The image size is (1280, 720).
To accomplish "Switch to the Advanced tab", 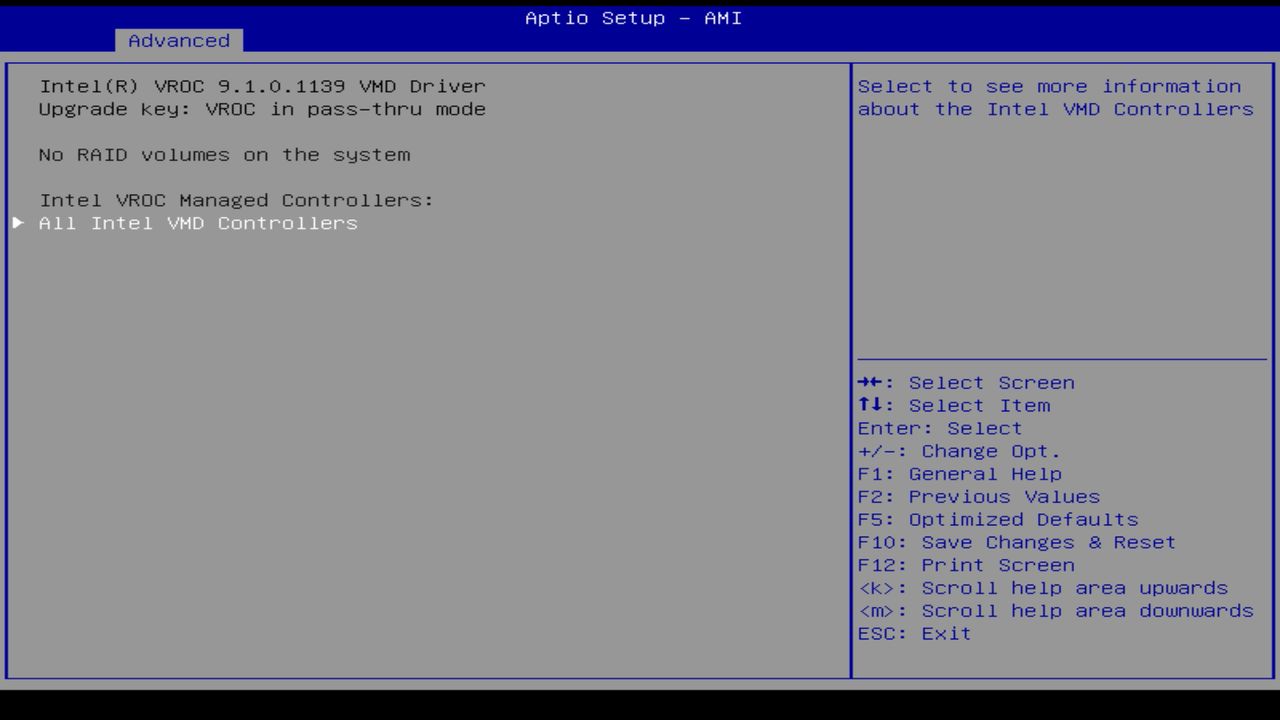I will [x=178, y=40].
